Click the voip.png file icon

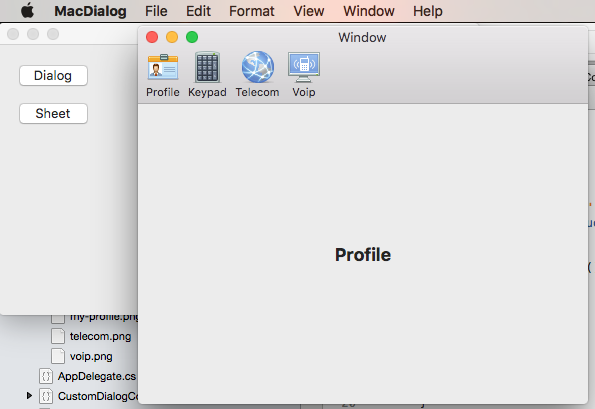pyautogui.click(x=58, y=356)
